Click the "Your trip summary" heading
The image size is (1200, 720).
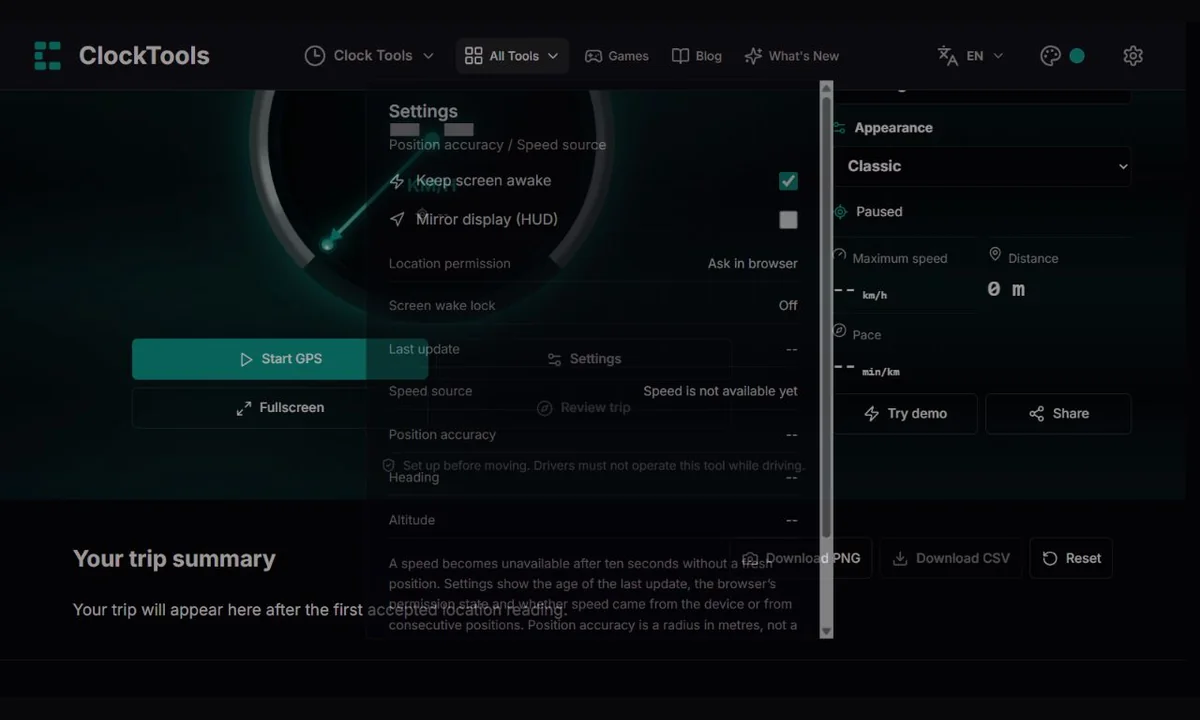174,559
